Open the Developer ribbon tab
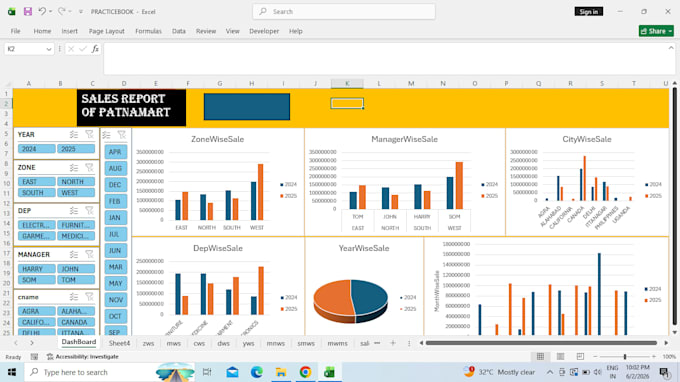Screen dimensions: 680x382 point(264,31)
